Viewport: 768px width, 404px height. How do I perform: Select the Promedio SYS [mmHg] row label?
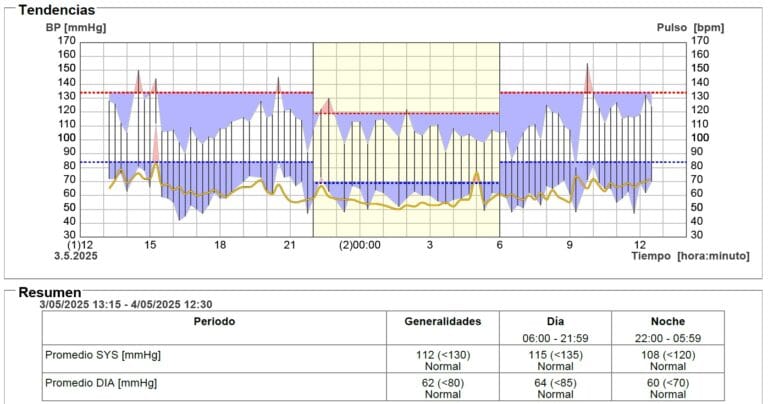tap(102, 355)
